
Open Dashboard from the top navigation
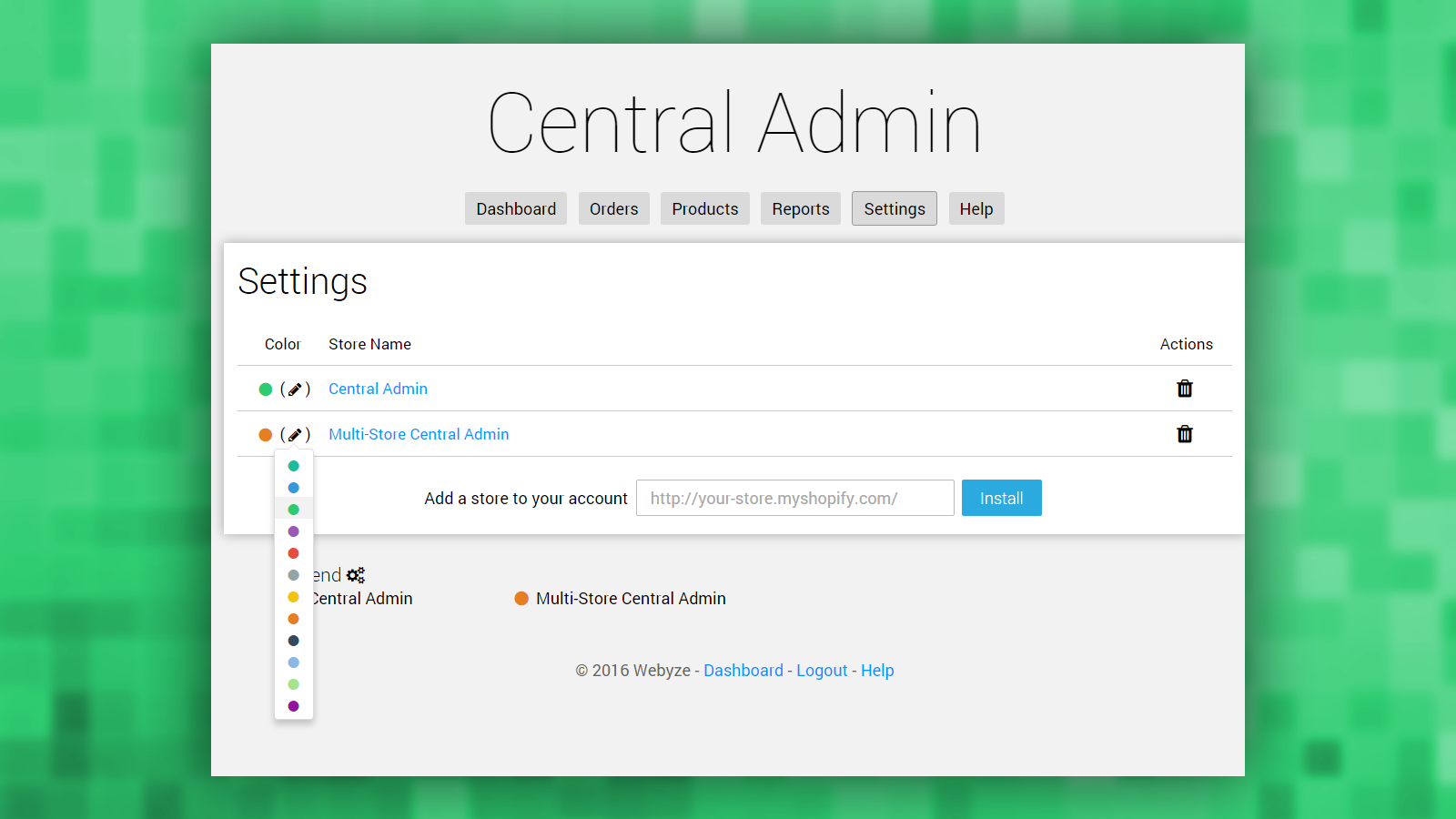pyautogui.click(x=516, y=209)
